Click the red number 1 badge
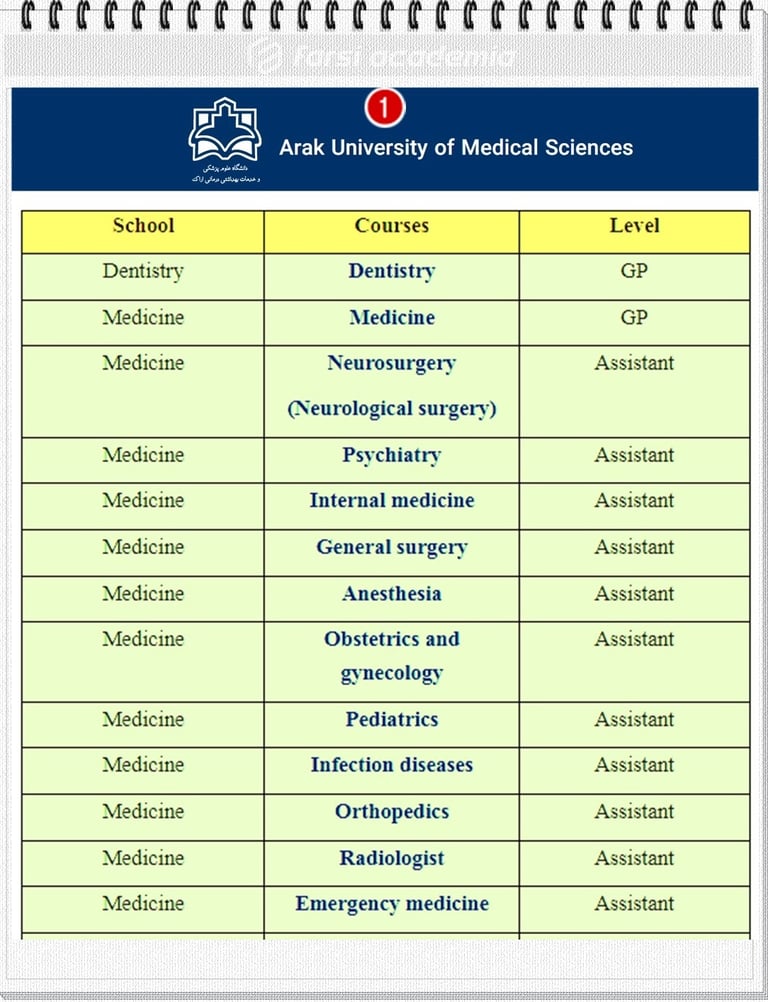Screen dimensions: 768x1002 [384, 108]
